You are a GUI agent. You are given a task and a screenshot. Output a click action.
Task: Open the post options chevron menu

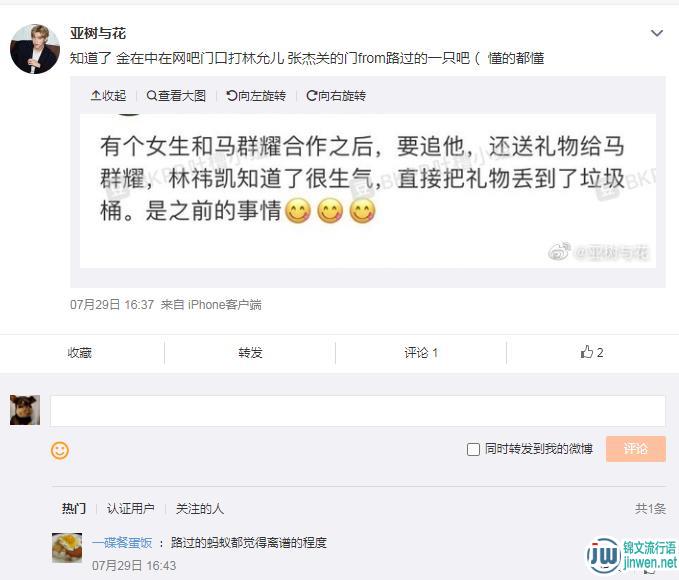pos(657,33)
